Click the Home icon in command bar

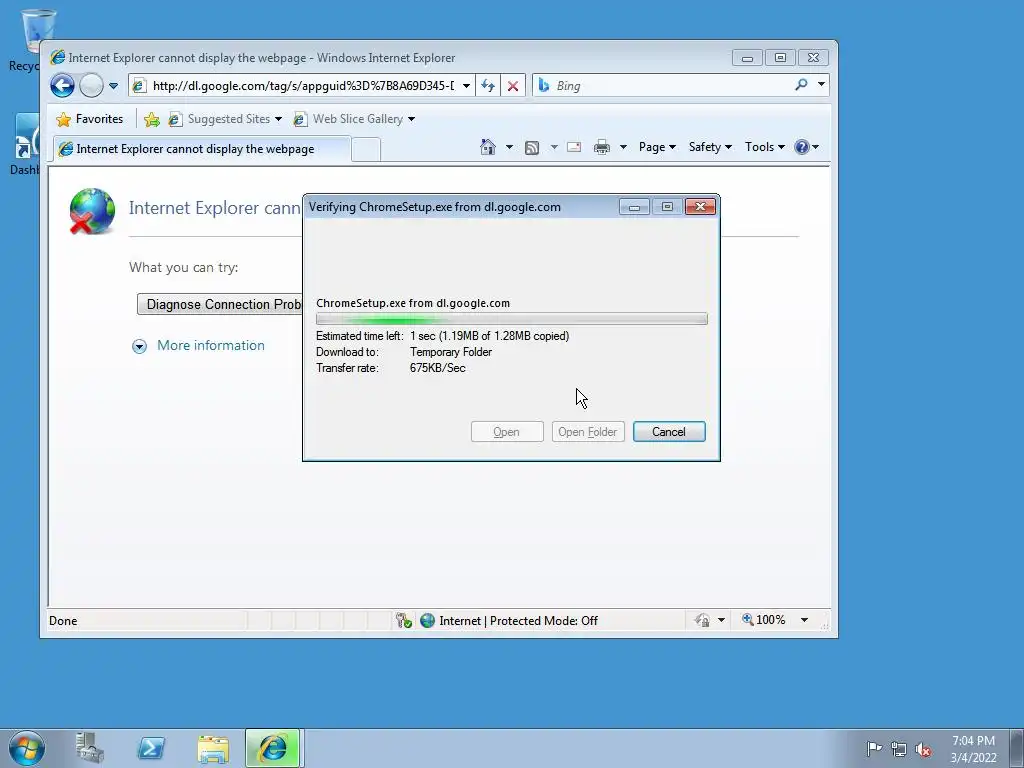(488, 147)
